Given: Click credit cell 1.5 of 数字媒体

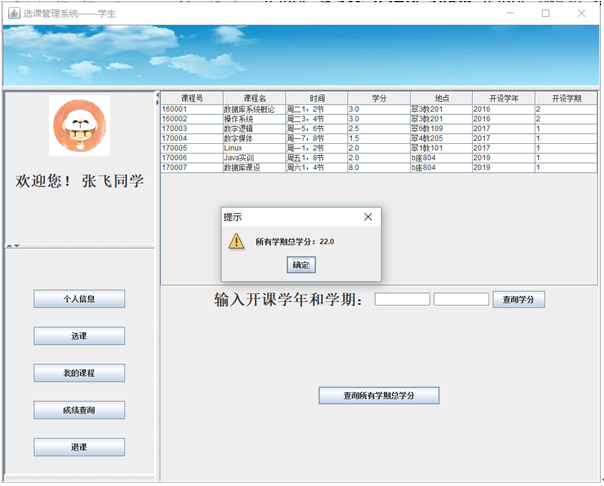Looking at the screenshot, I should click(379, 138).
